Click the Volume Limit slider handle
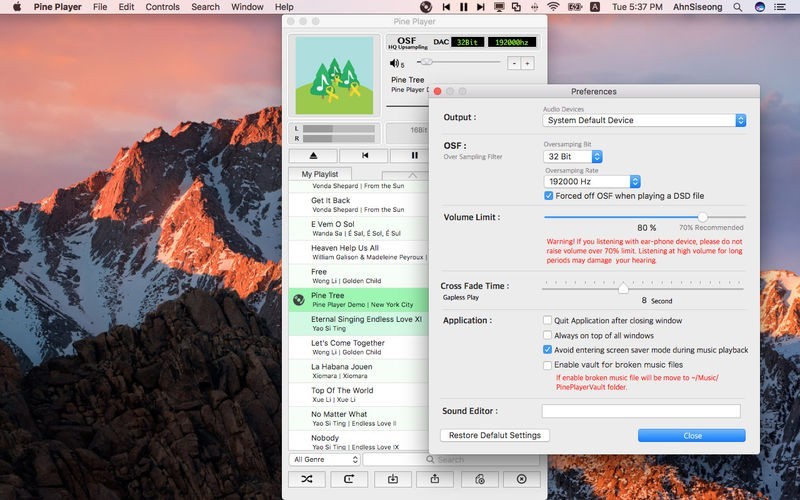The height and width of the screenshot is (500, 800). point(703,216)
